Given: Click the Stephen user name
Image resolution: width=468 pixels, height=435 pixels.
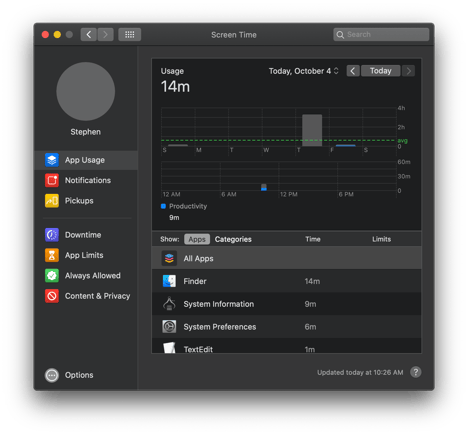Looking at the screenshot, I should click(86, 132).
